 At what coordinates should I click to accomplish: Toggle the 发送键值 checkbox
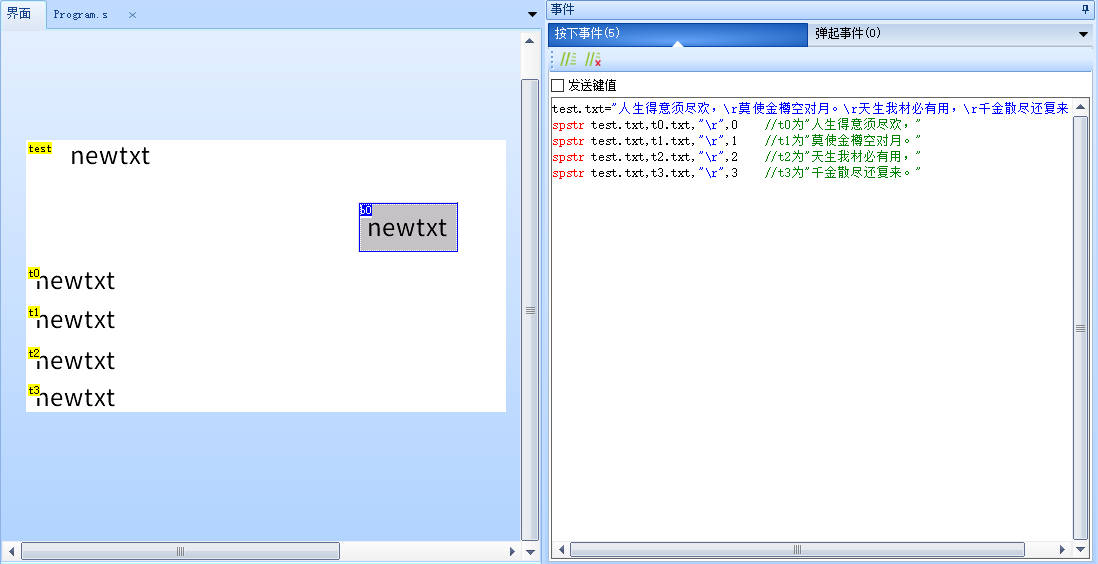558,86
